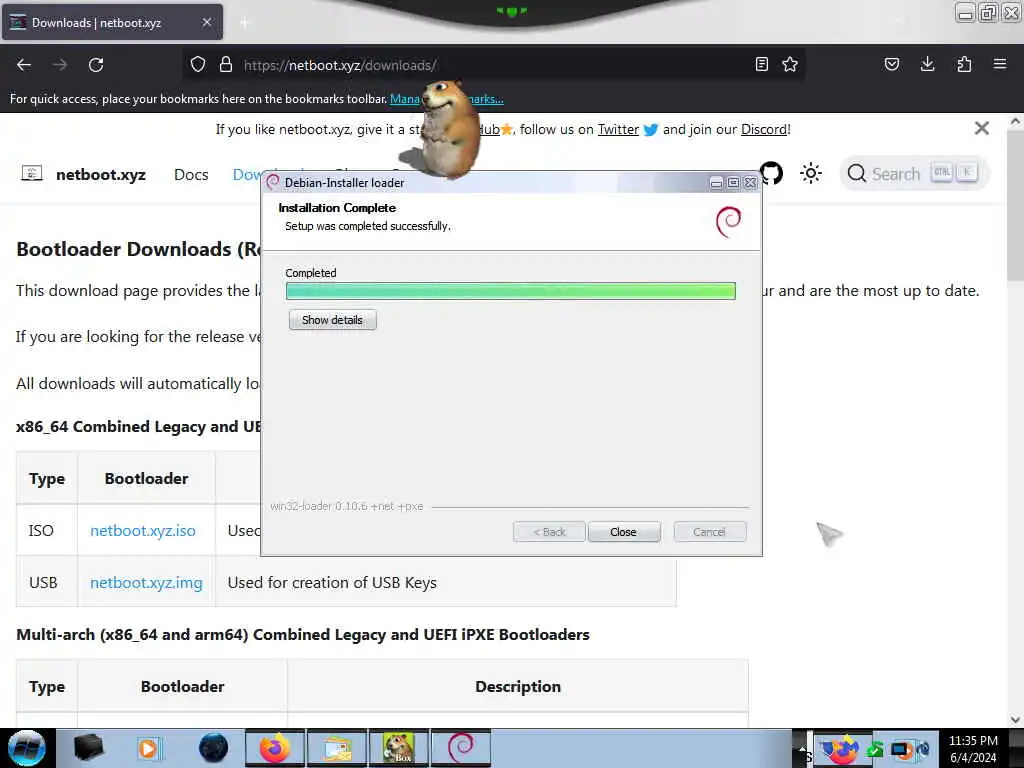Click the green check tray icon
The image size is (1024, 768).
pos(875,750)
